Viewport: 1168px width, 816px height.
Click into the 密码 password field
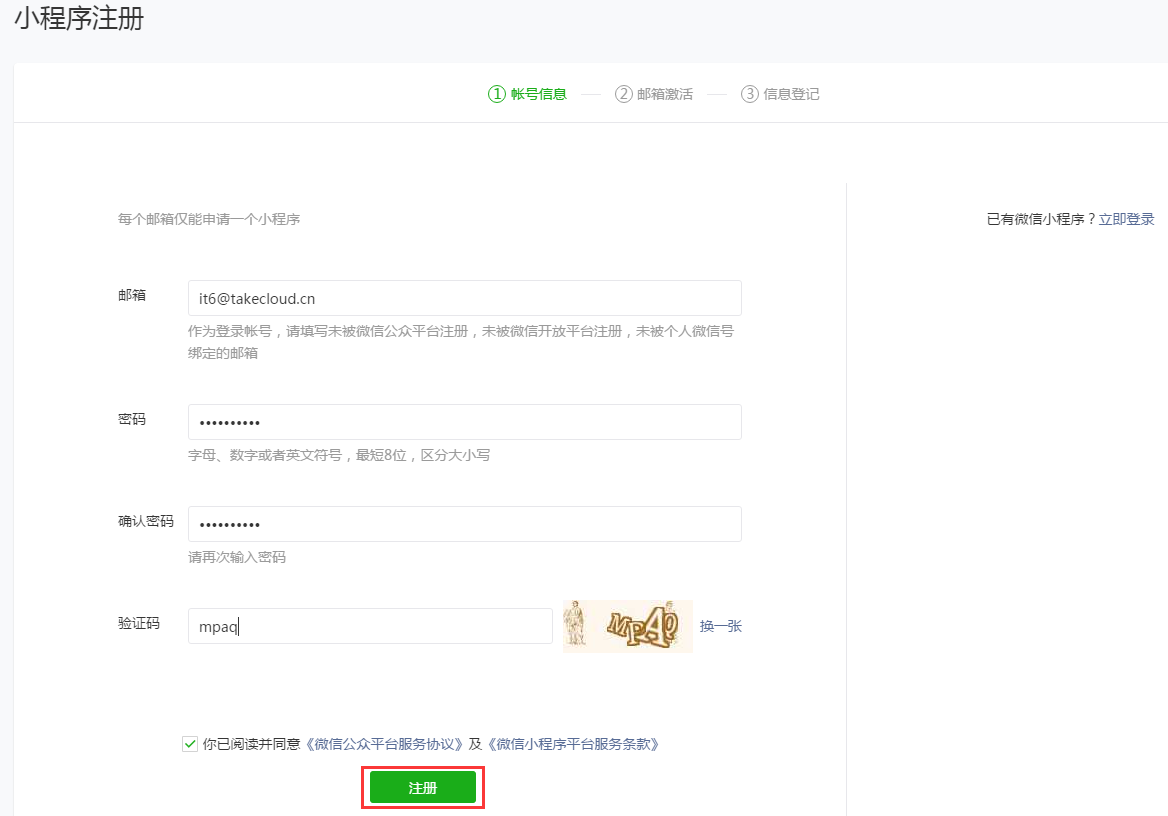click(464, 422)
